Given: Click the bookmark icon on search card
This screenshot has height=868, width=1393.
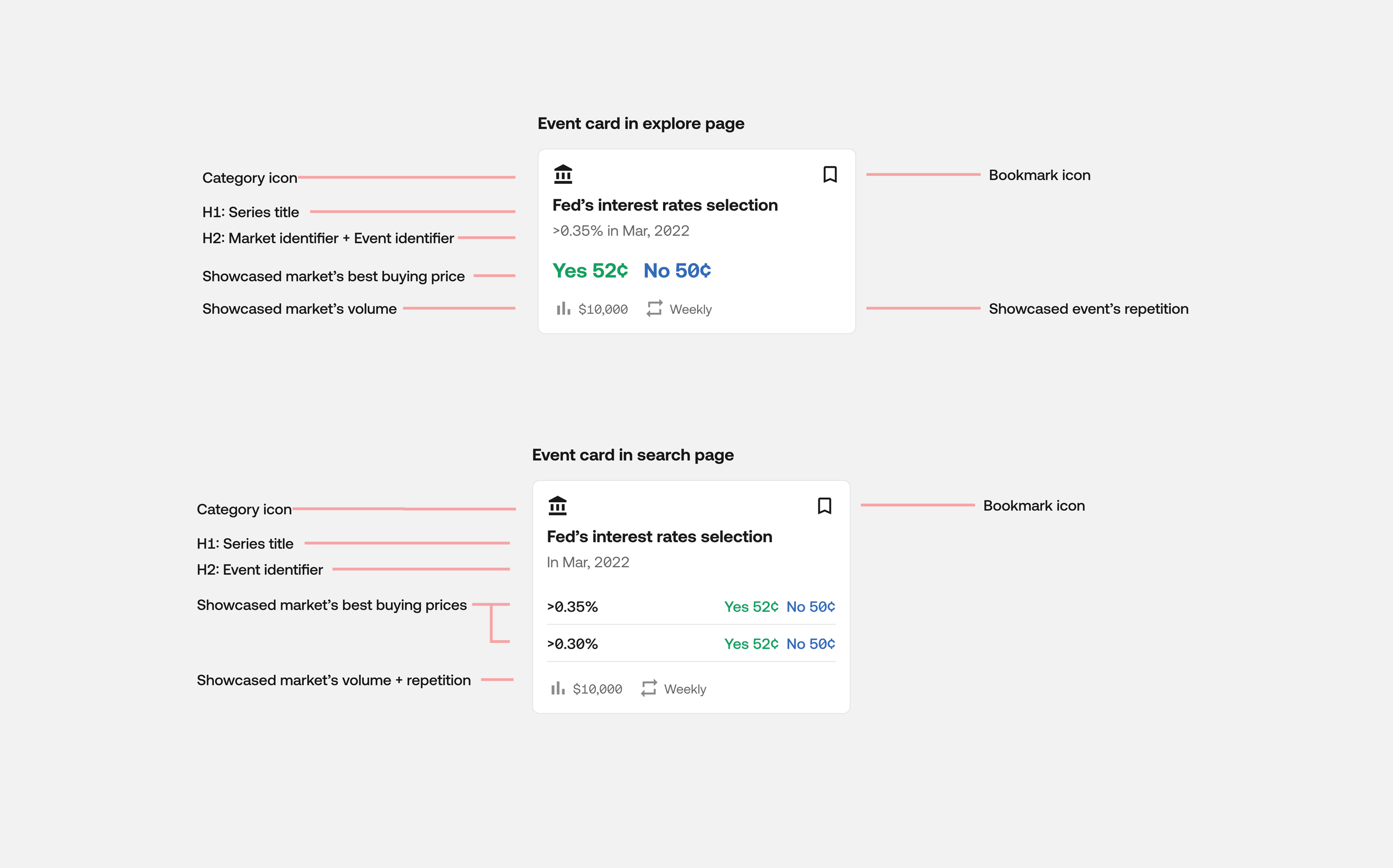Looking at the screenshot, I should click(824, 506).
